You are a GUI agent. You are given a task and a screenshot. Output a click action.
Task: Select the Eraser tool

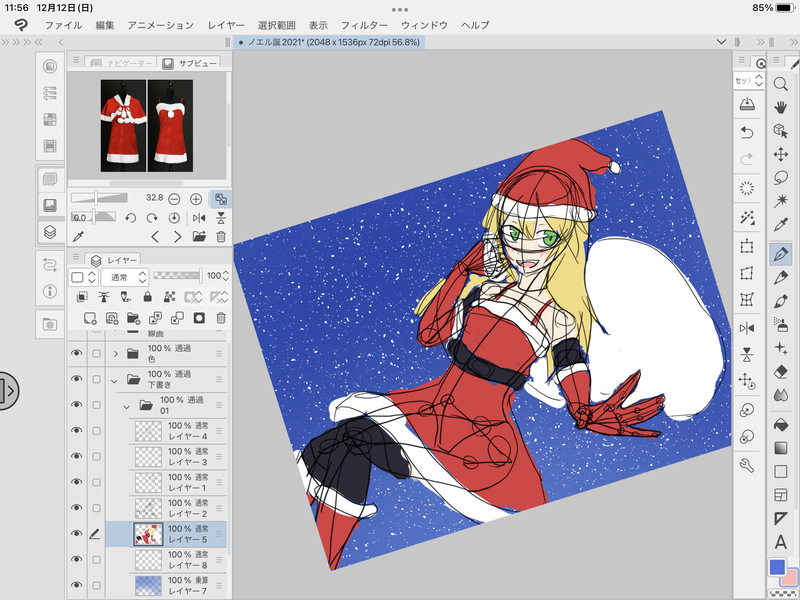tap(781, 372)
